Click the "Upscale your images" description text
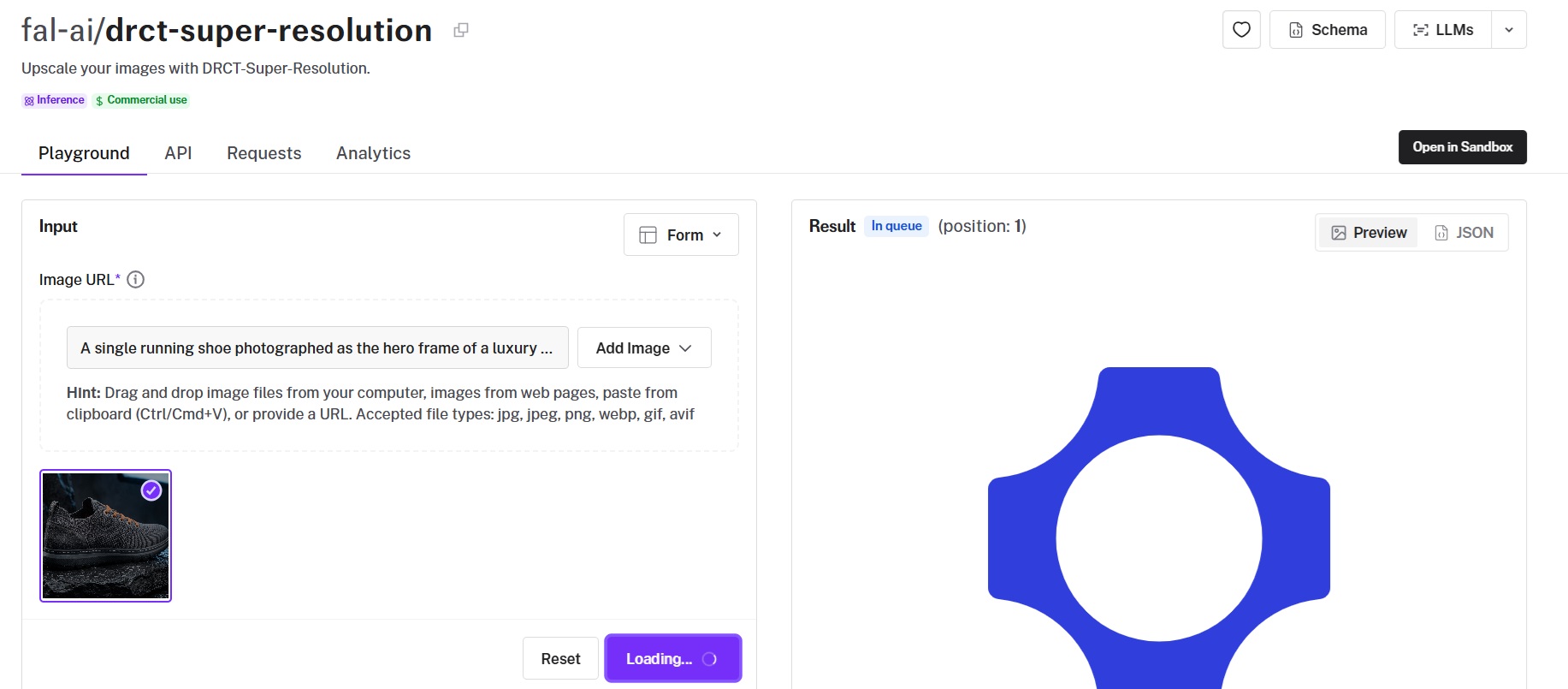The image size is (1568, 689). pos(196,68)
